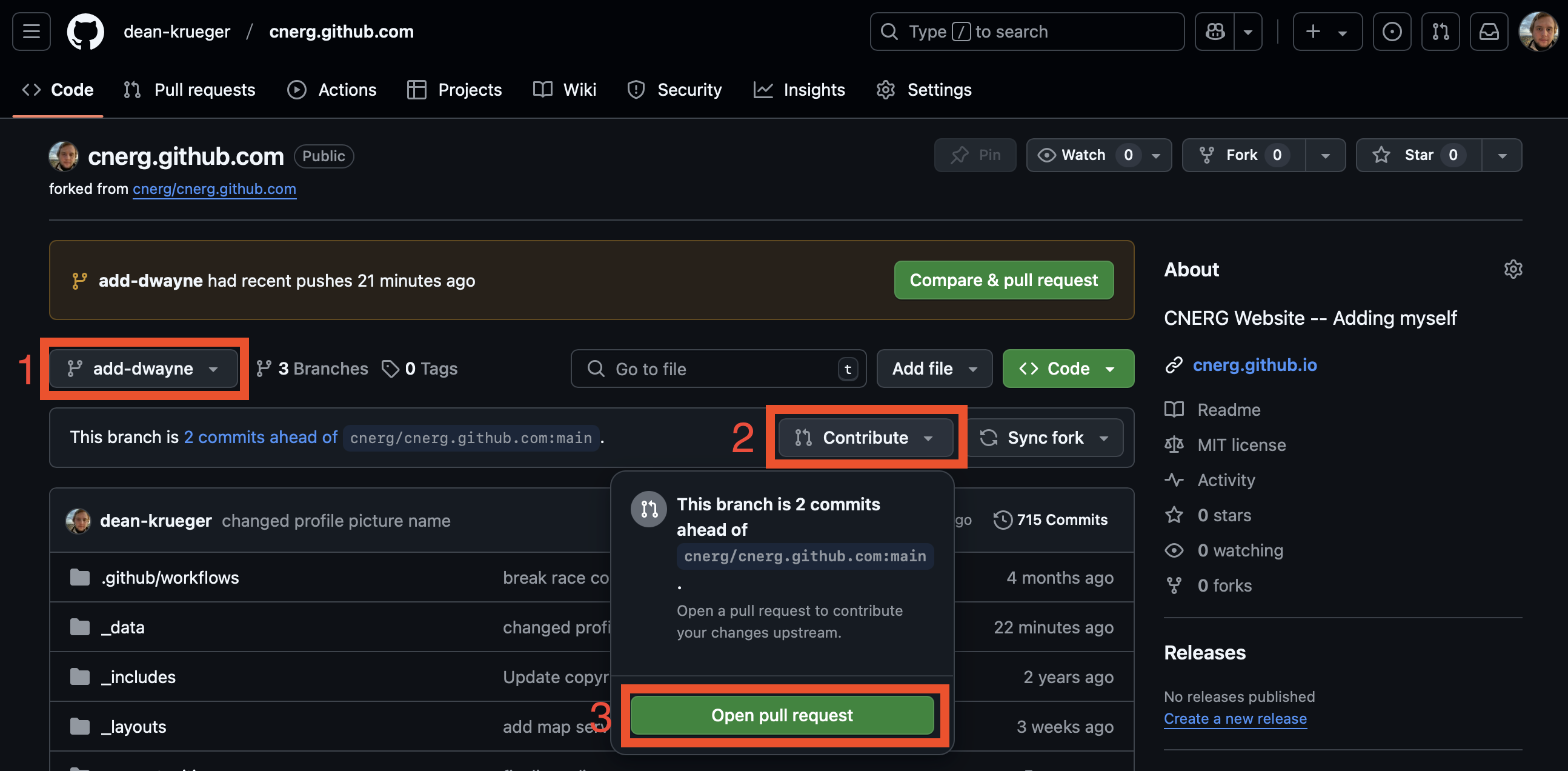The image size is (1568, 771).
Task: Open the cnerg.github.io website link
Action: (1255, 365)
